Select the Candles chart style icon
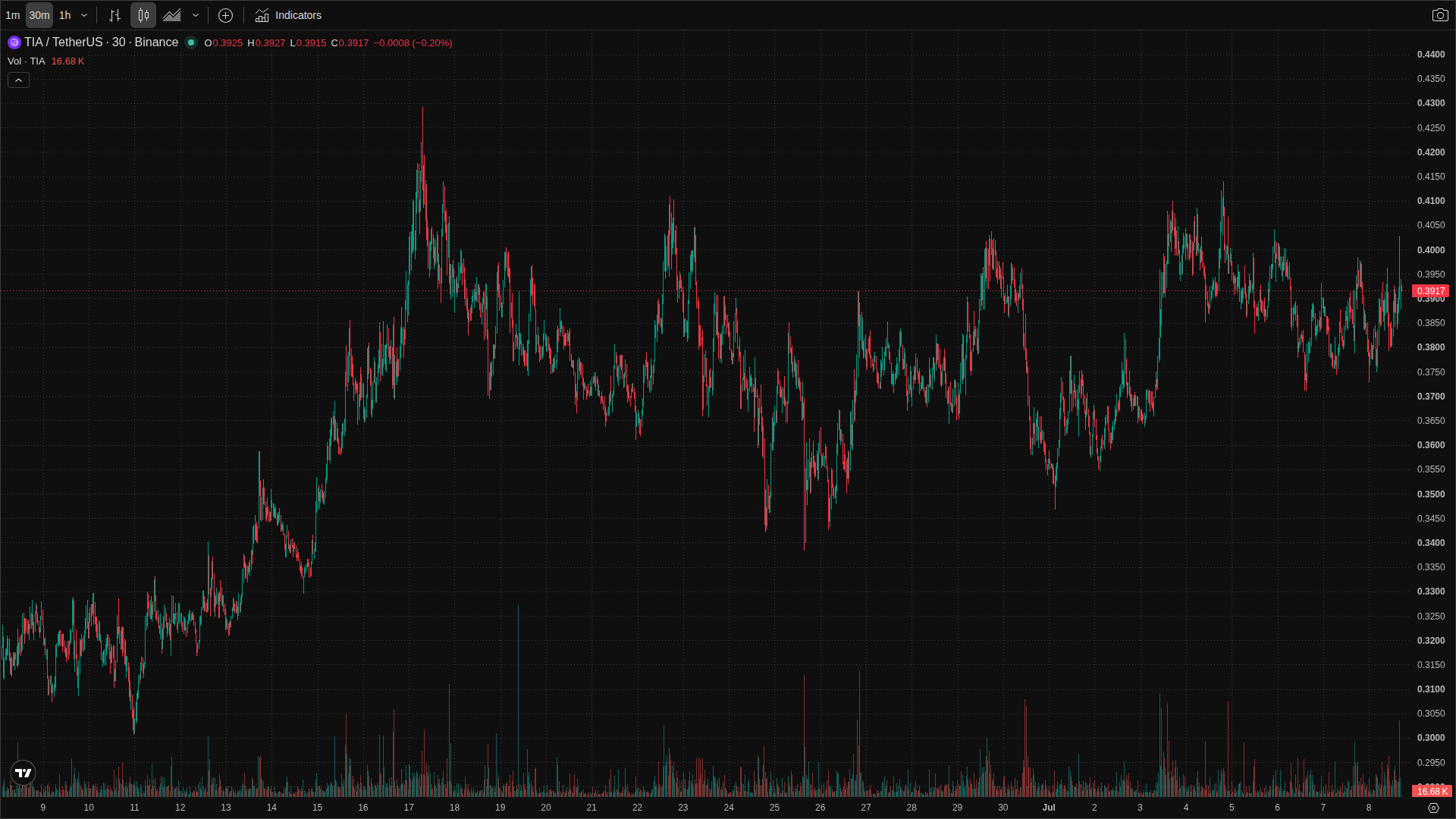This screenshot has width=1456, height=819. pos(143,15)
